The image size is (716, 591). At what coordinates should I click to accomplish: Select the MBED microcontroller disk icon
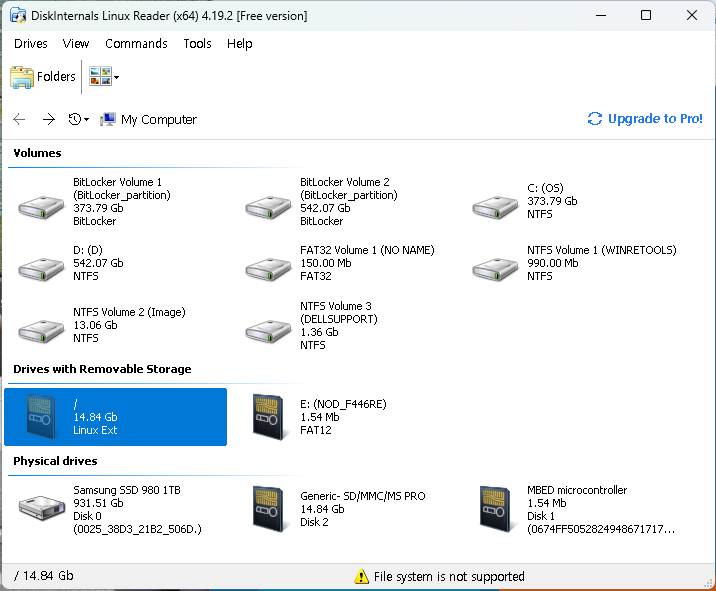[x=495, y=509]
